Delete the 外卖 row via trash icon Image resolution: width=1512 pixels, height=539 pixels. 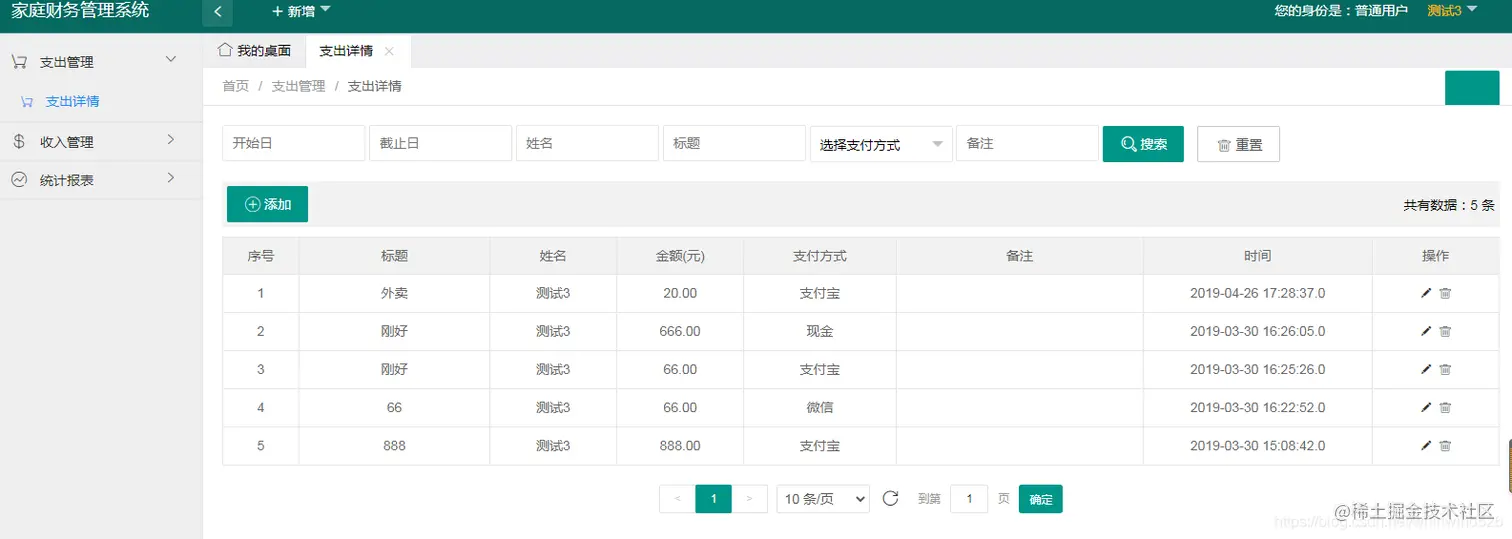coord(1445,293)
